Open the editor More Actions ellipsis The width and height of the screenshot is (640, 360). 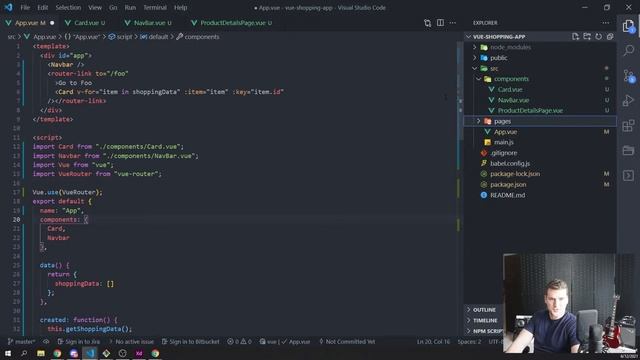(453, 23)
